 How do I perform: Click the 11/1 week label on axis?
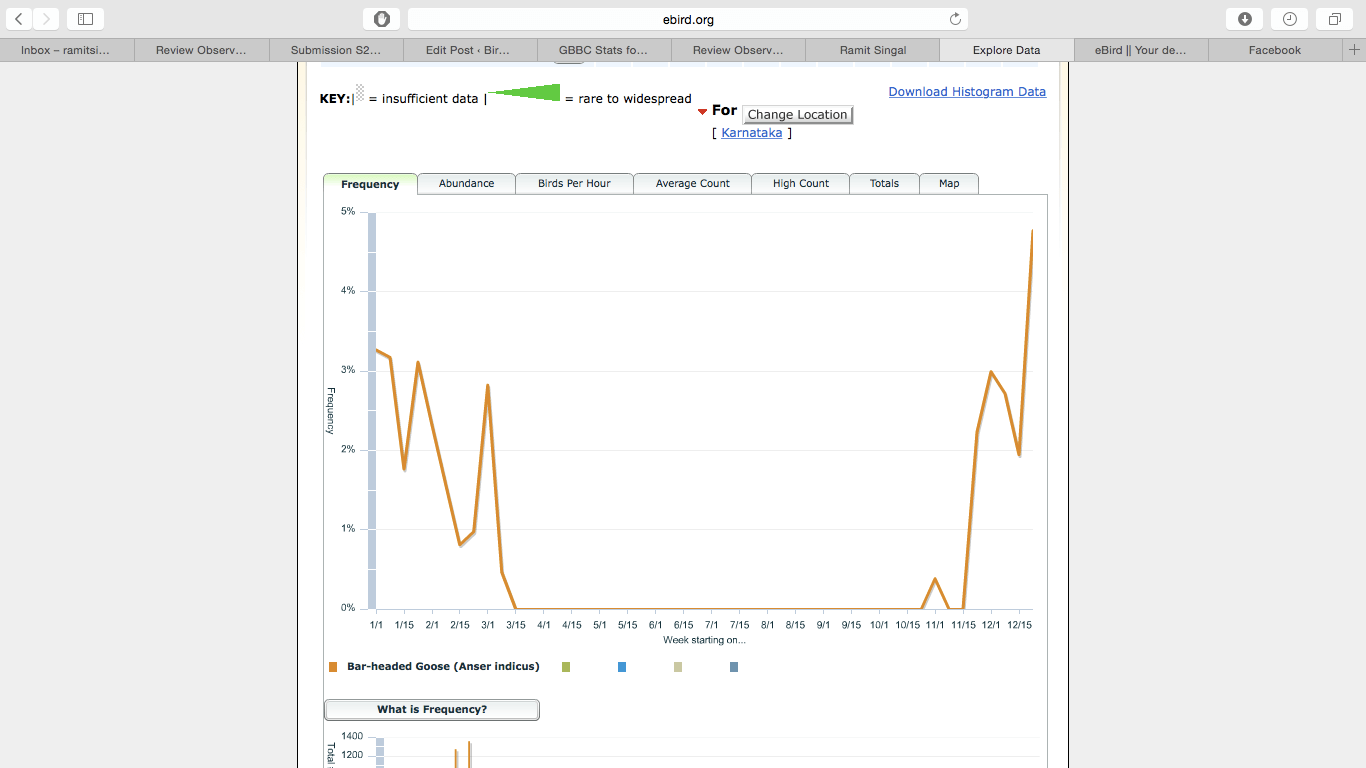[x=935, y=625]
